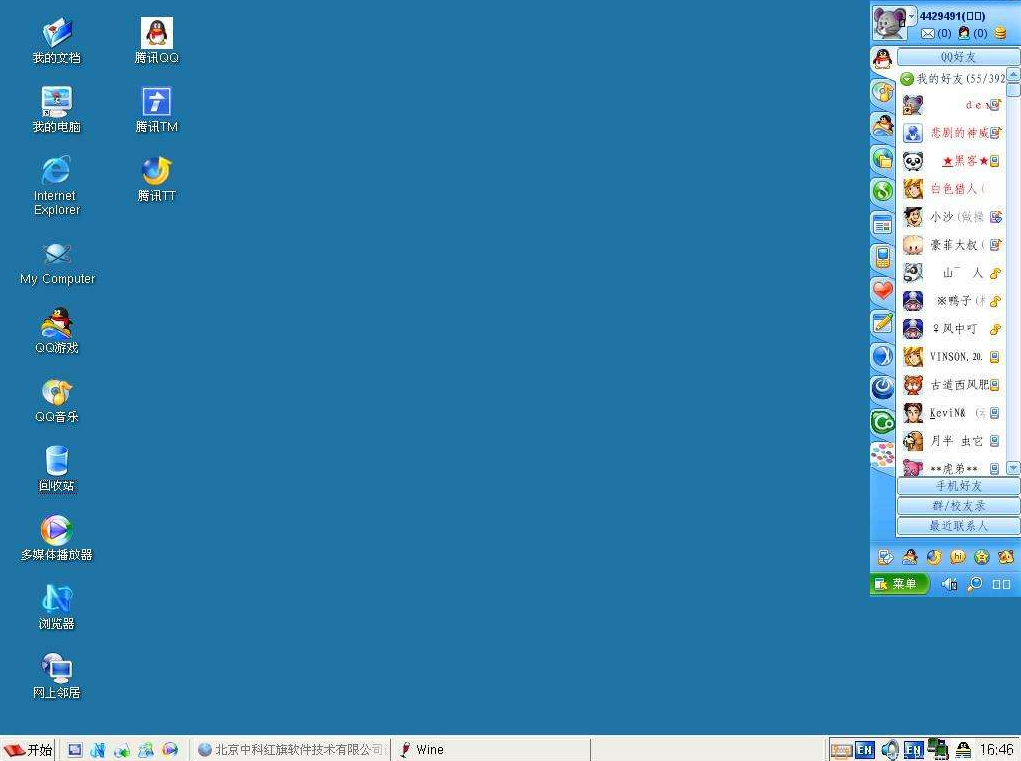Open the colorful dots side tab in QQ
Image resolution: width=1021 pixels, height=761 pixels.
[882, 454]
